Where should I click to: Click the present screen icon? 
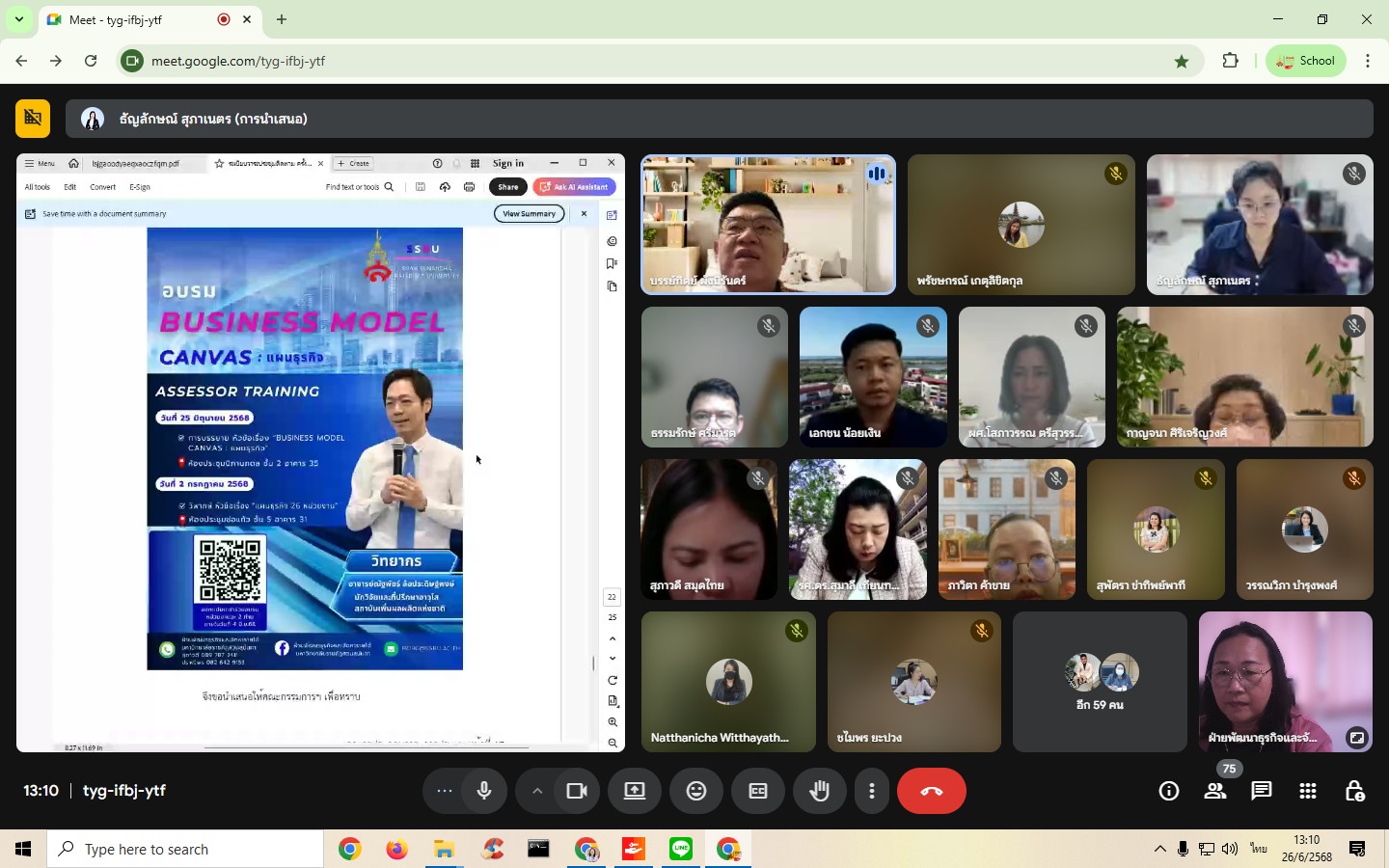(635, 791)
